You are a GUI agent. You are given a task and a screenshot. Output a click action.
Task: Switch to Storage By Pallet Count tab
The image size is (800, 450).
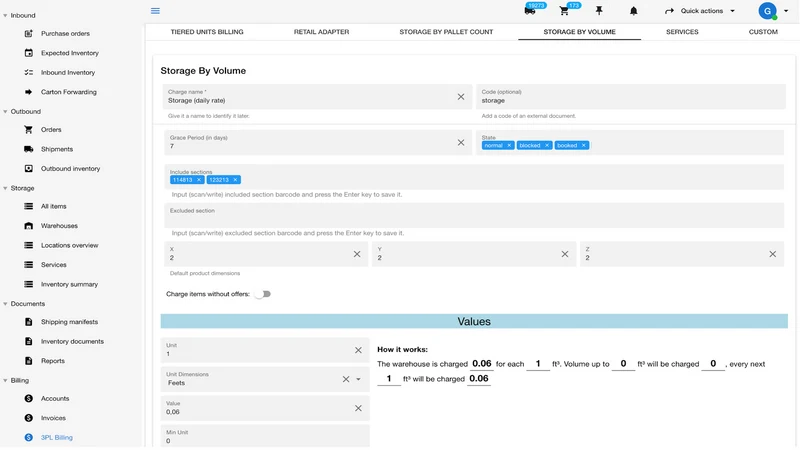coord(446,32)
